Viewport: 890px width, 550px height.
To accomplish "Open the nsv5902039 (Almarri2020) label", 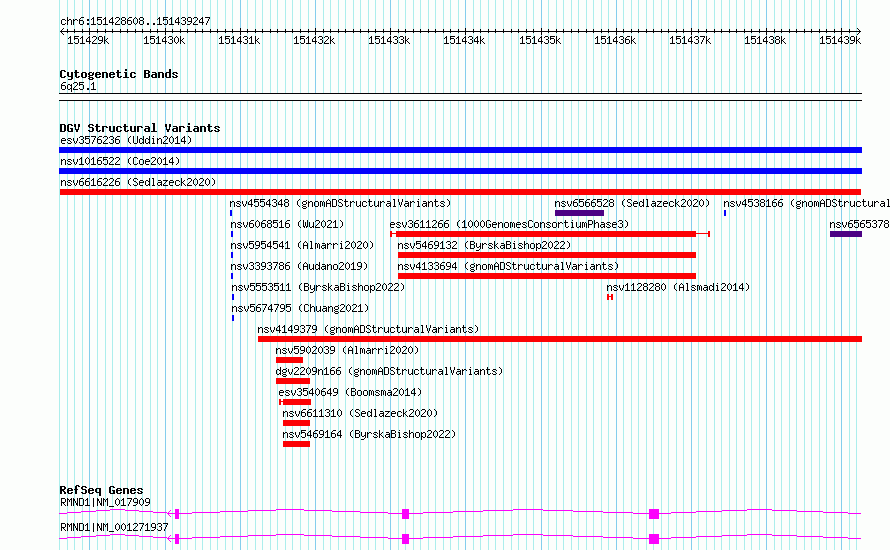I will coord(347,350).
